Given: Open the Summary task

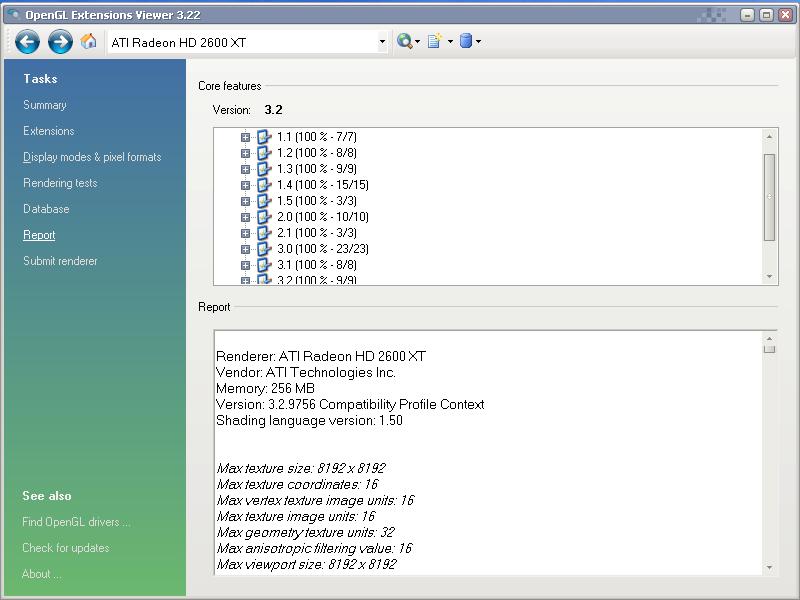Looking at the screenshot, I should click(x=45, y=105).
